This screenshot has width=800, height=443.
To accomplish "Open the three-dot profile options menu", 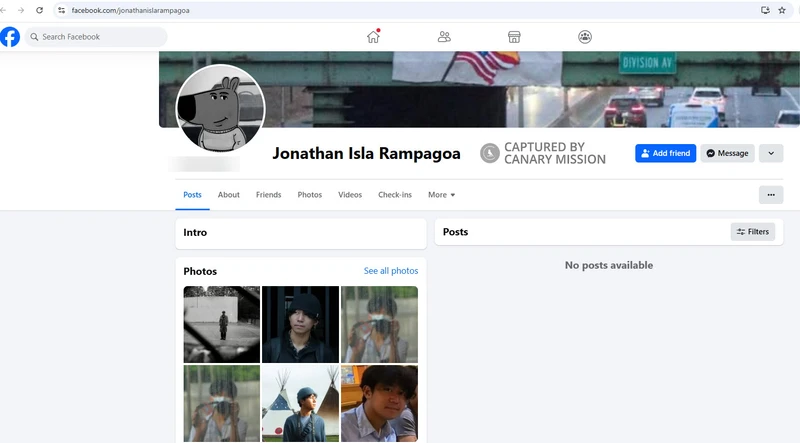I will (x=771, y=194).
